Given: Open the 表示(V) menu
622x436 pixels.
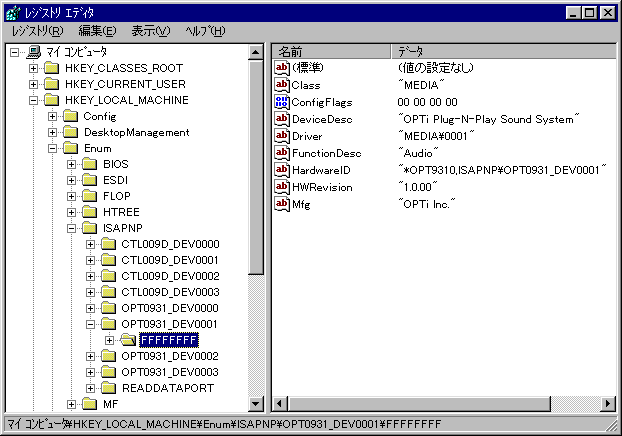Looking at the screenshot, I should point(151,31).
